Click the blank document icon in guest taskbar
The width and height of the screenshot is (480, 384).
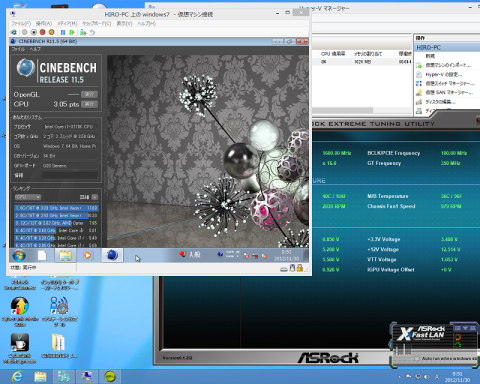click(x=42, y=256)
